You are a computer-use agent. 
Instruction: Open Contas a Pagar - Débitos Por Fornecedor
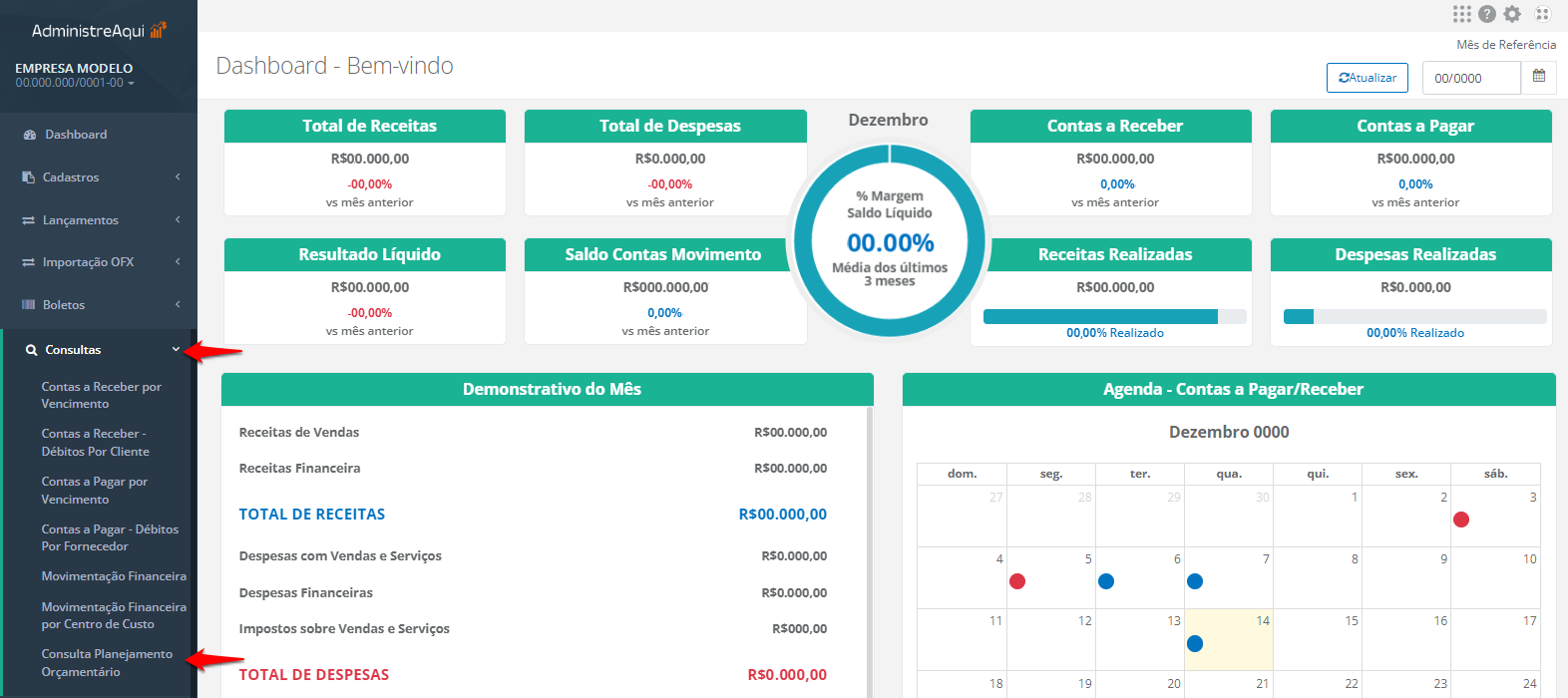(x=110, y=537)
